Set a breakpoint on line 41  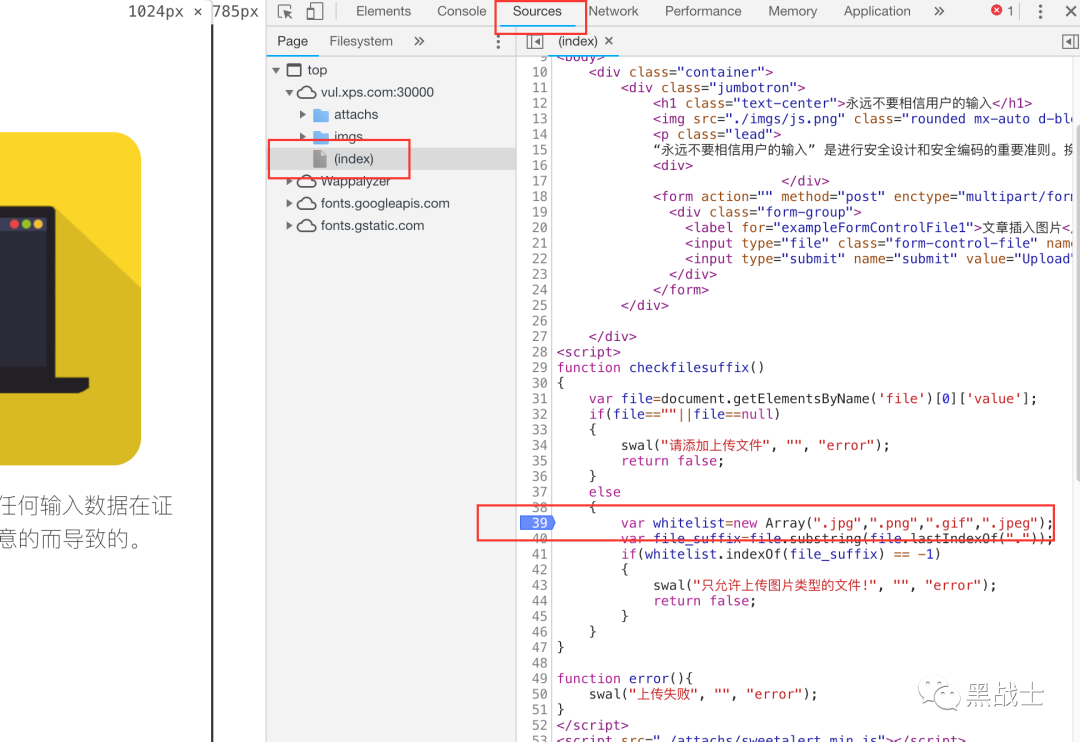coord(539,554)
